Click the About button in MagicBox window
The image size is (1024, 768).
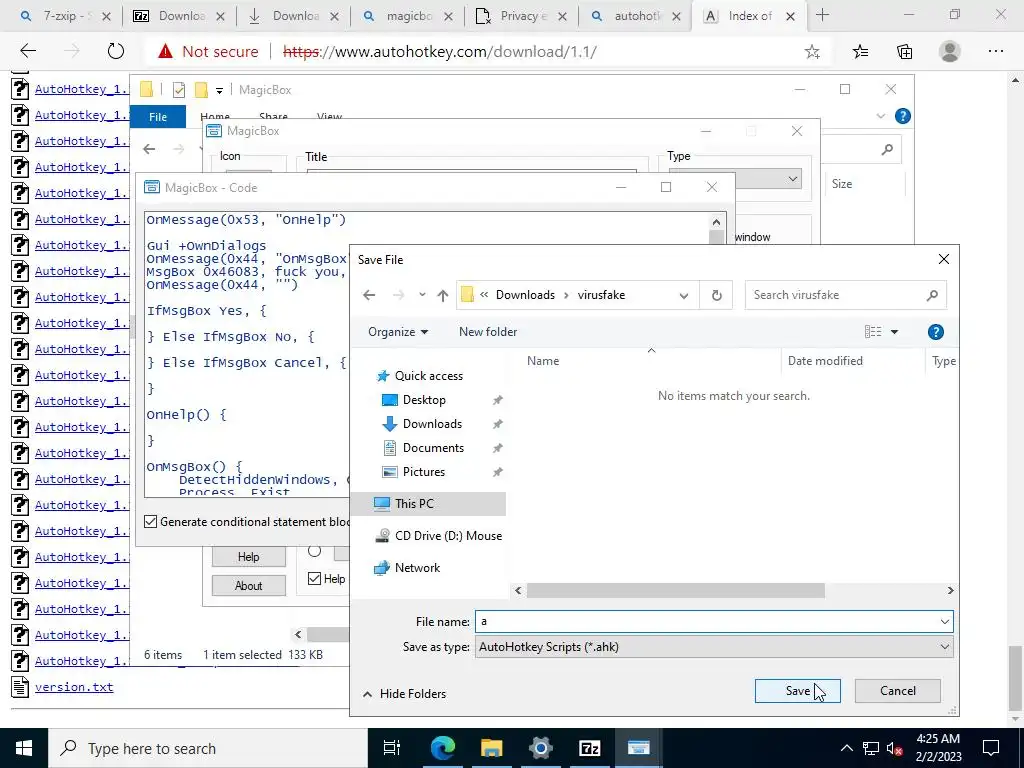pyautogui.click(x=248, y=586)
